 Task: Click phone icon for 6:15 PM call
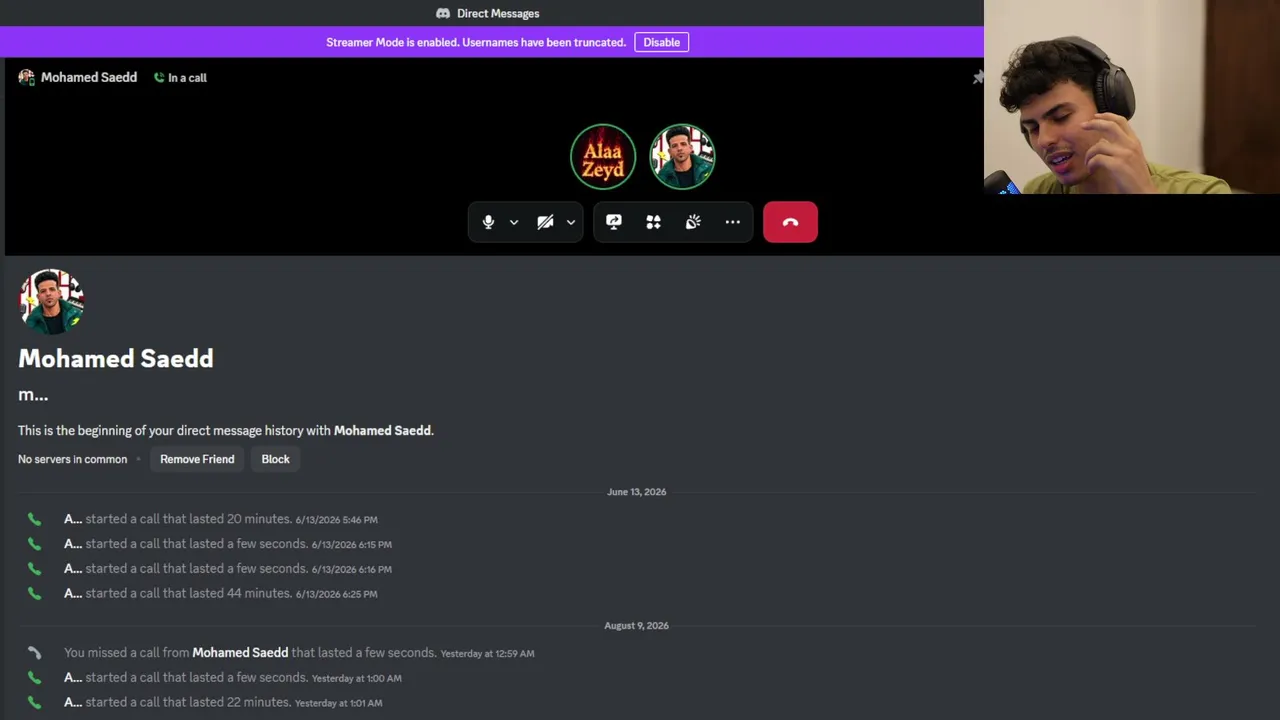pos(35,544)
